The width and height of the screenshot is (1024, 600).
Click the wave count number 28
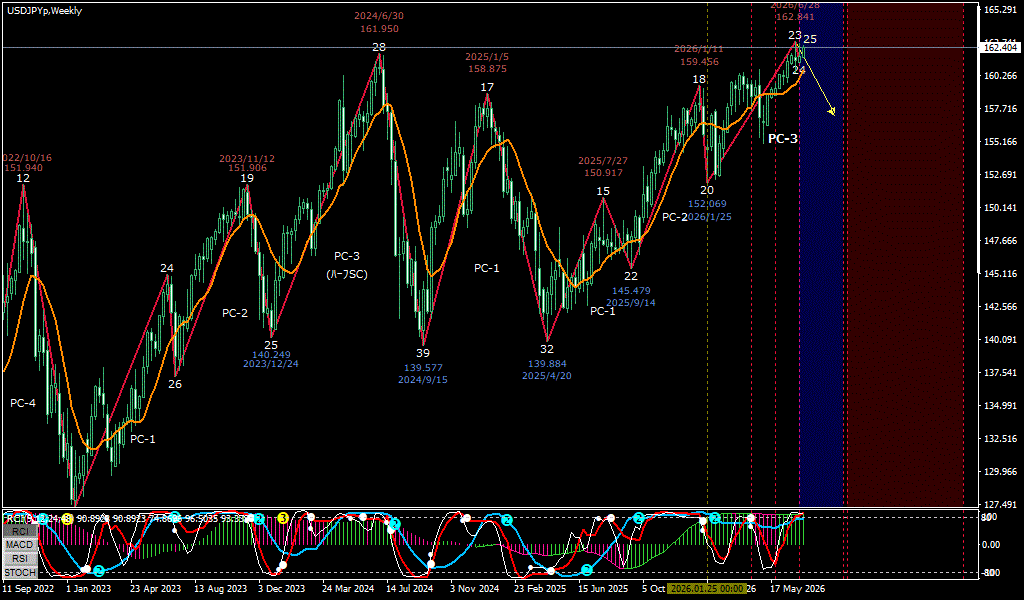point(379,47)
